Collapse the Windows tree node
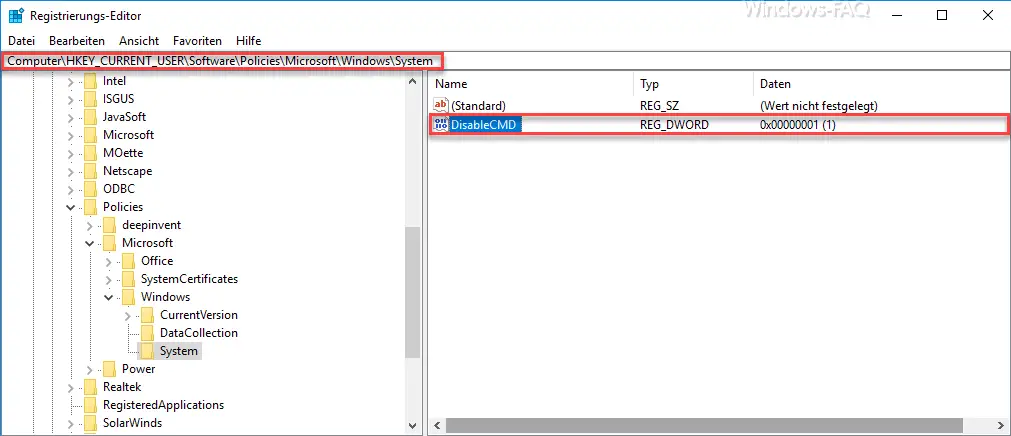The width and height of the screenshot is (1011, 436). click(109, 297)
